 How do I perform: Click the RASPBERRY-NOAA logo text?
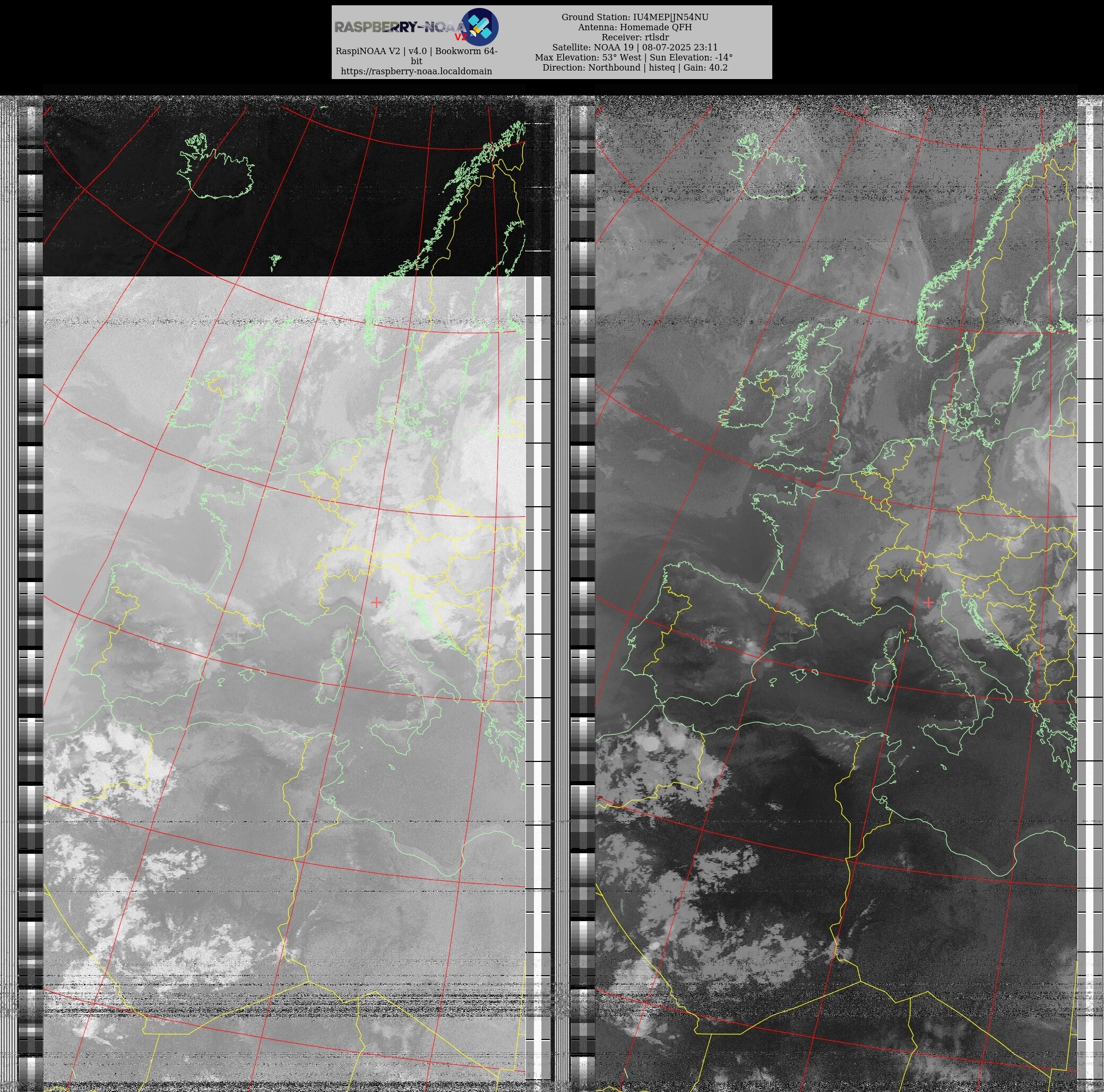[x=400, y=27]
